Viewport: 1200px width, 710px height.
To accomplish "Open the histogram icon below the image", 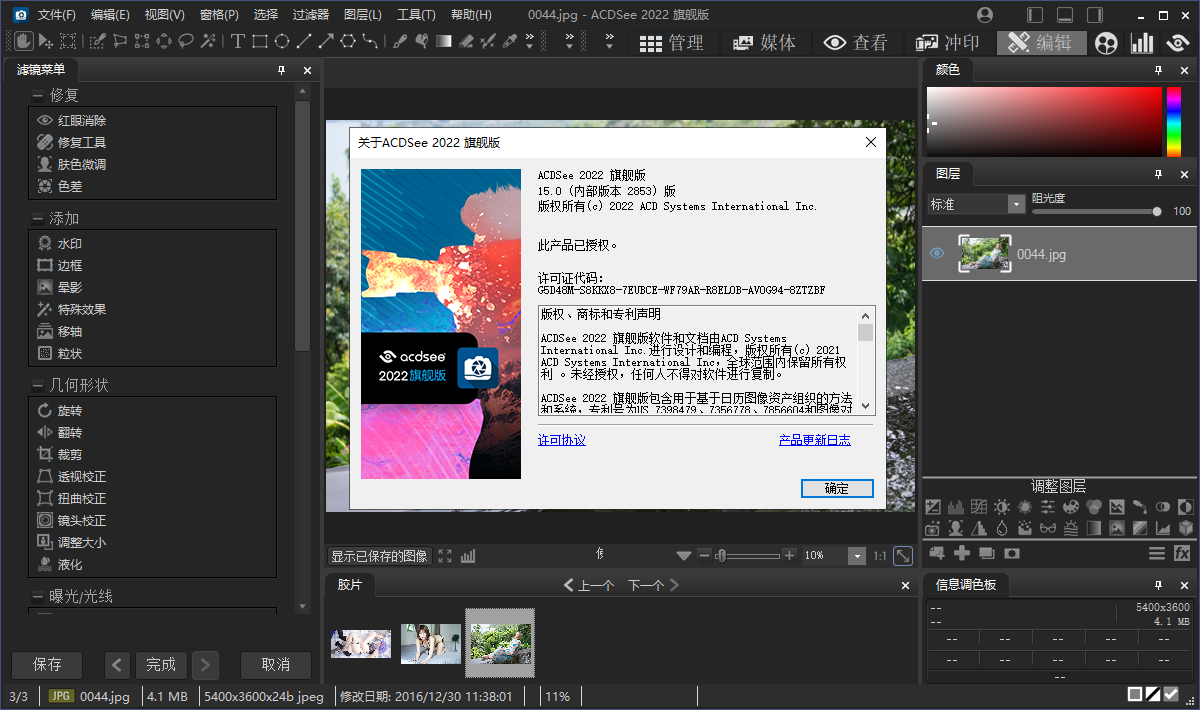I will pyautogui.click(x=468, y=556).
